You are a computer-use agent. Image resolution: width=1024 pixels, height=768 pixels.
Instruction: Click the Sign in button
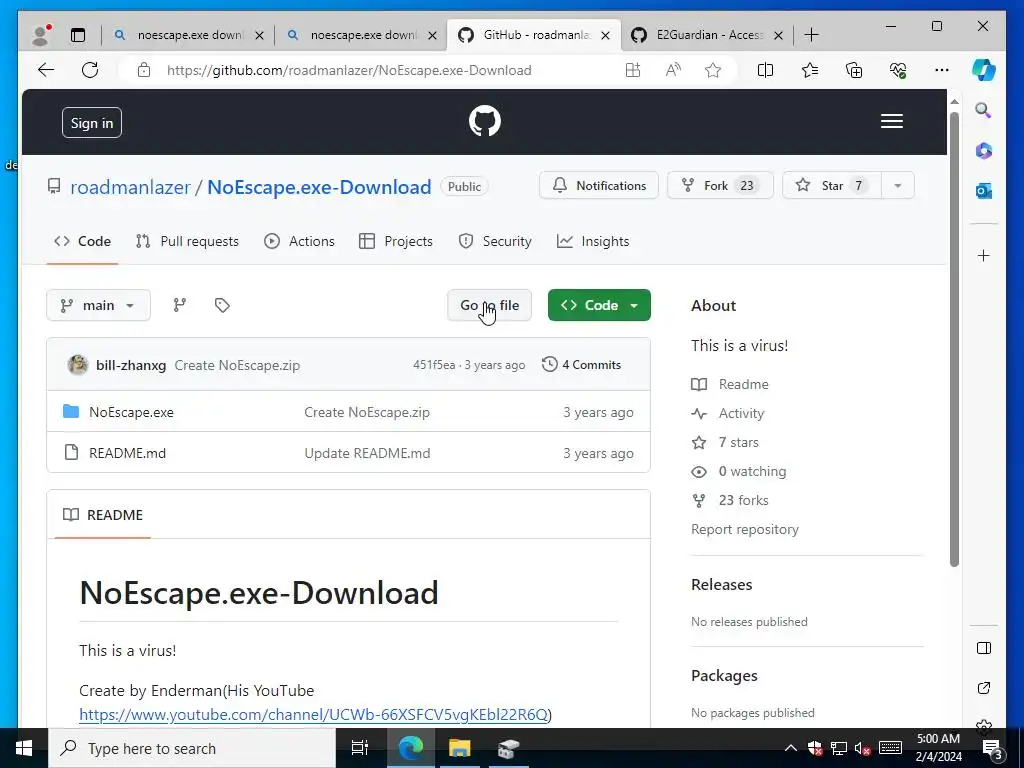[92, 123]
